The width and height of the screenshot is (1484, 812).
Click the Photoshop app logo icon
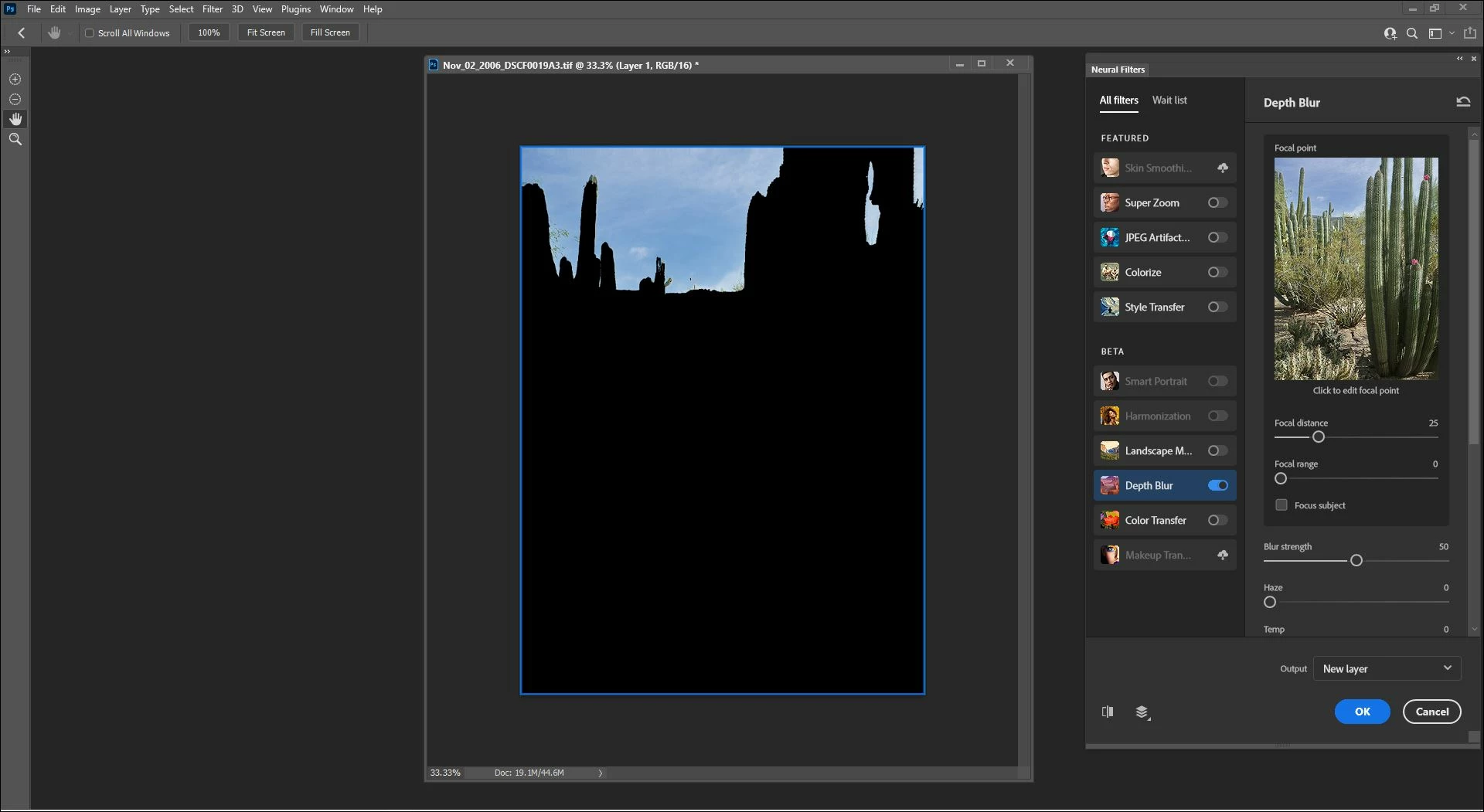[10, 9]
